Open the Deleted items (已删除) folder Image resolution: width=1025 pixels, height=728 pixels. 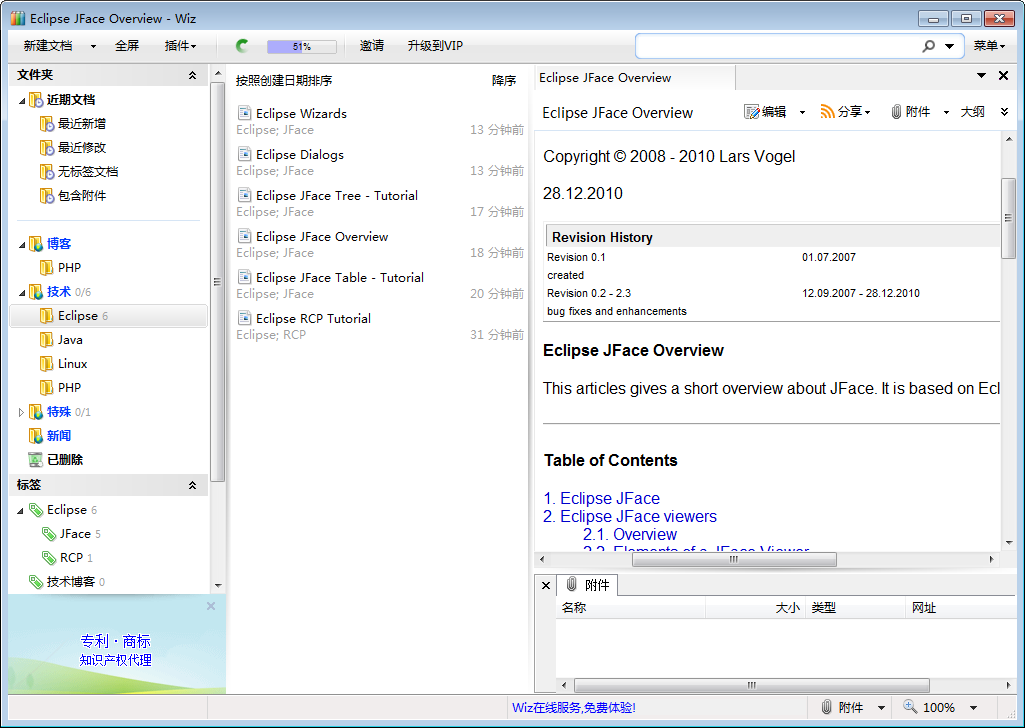(64, 460)
